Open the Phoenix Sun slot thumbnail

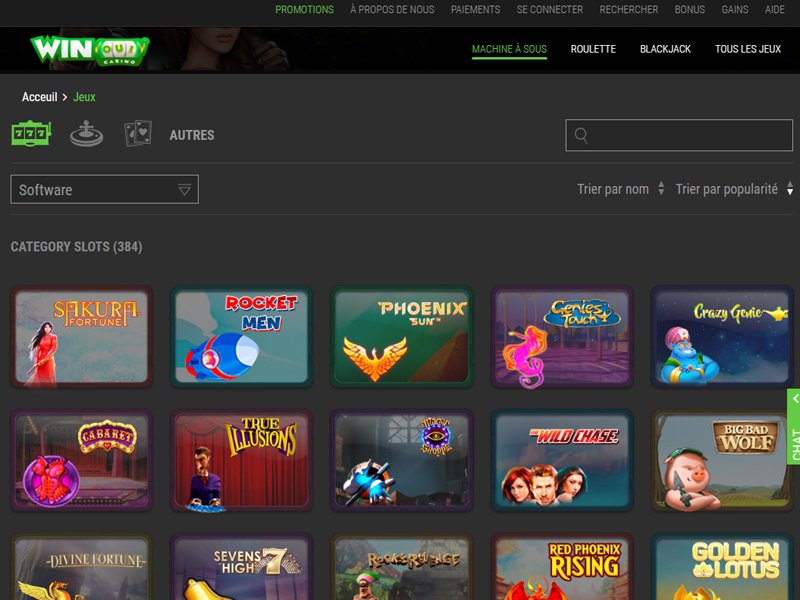pyautogui.click(x=401, y=337)
